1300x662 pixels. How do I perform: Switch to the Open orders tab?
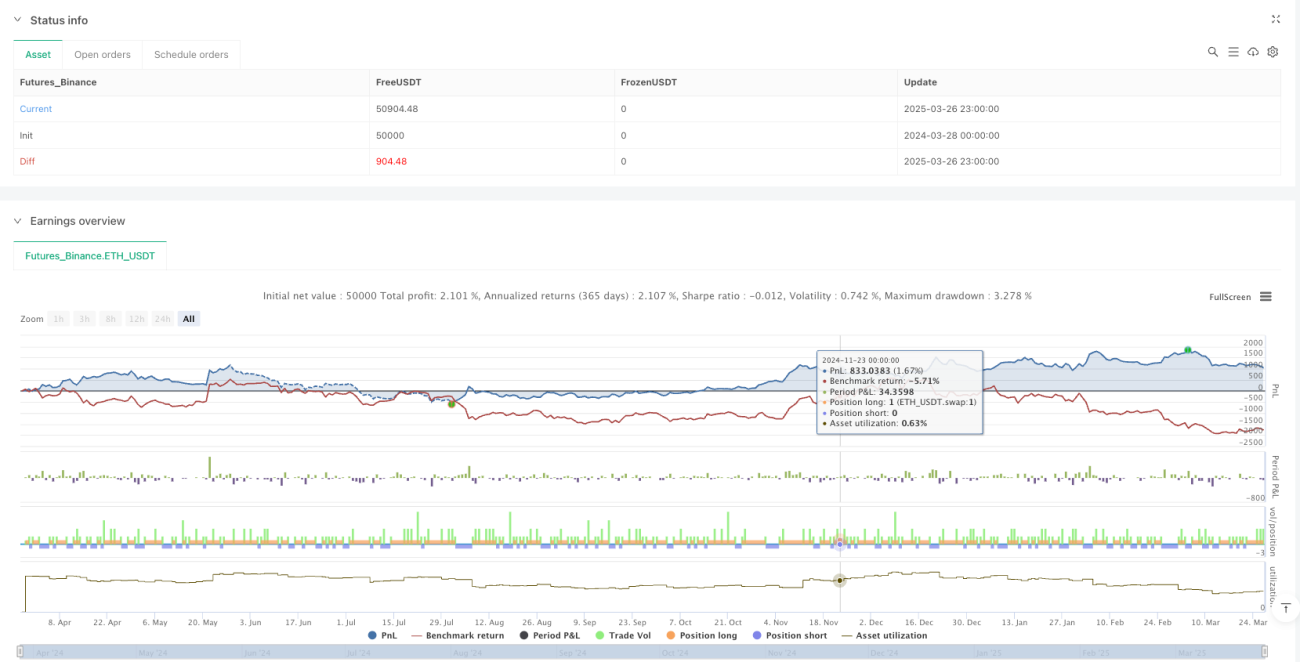(103, 54)
